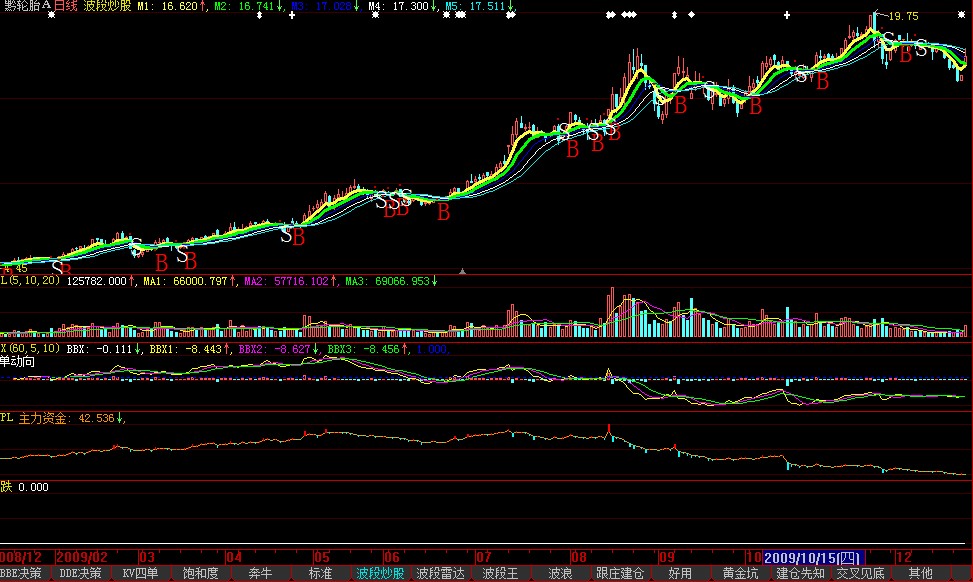Open the 波段雷达 tab

tap(440, 574)
